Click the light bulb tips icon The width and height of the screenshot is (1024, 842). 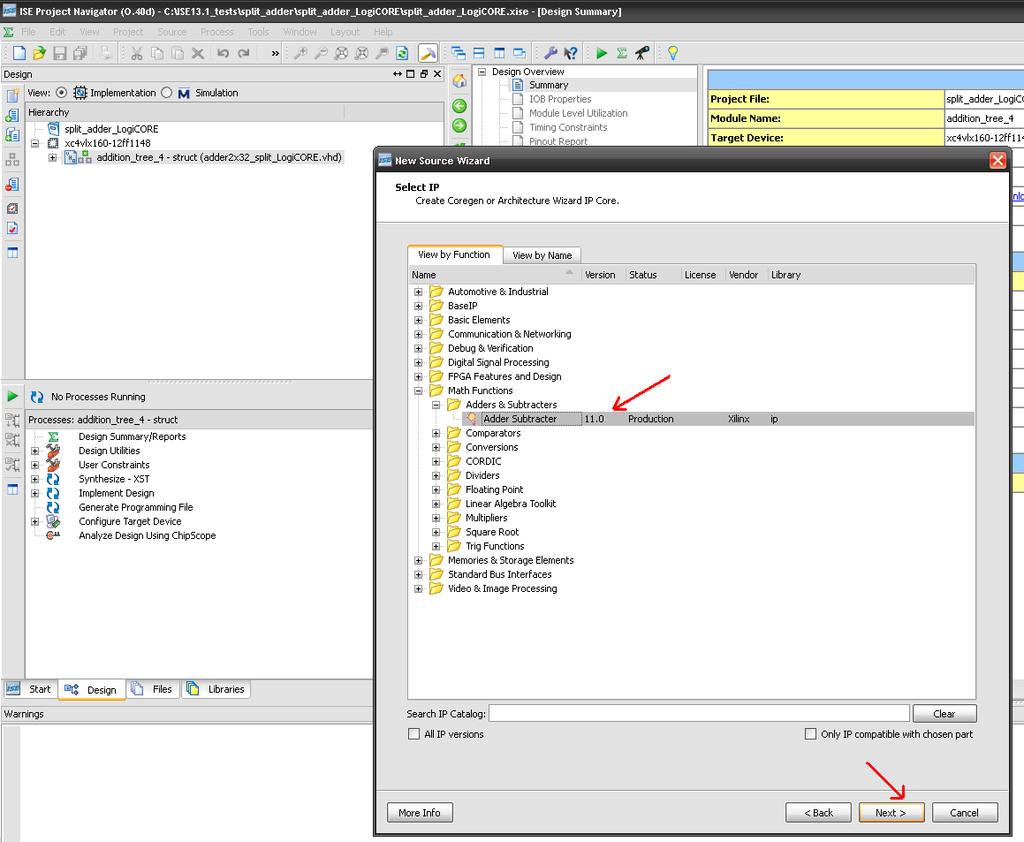point(673,53)
